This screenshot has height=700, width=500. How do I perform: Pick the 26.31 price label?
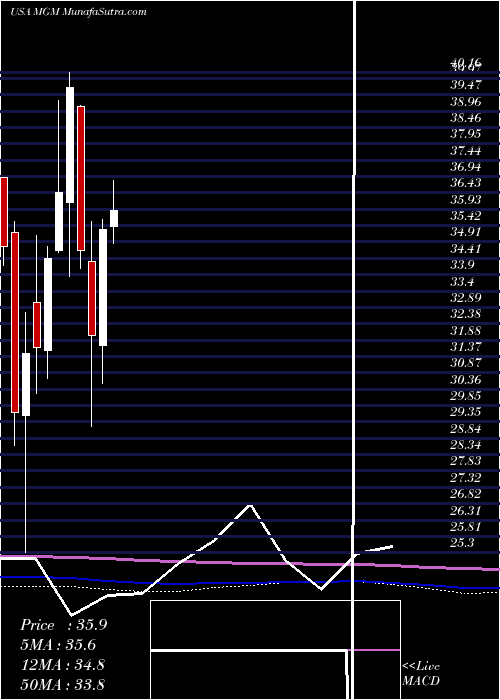point(466,511)
